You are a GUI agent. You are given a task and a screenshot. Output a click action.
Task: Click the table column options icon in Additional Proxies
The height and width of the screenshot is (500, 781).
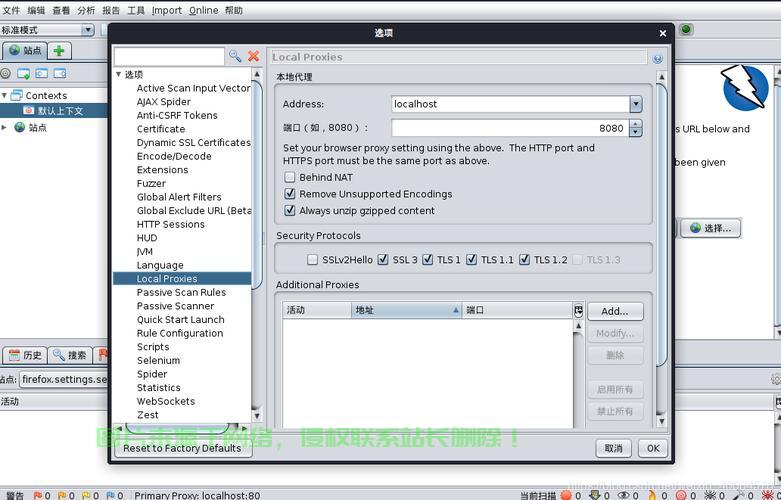click(578, 311)
